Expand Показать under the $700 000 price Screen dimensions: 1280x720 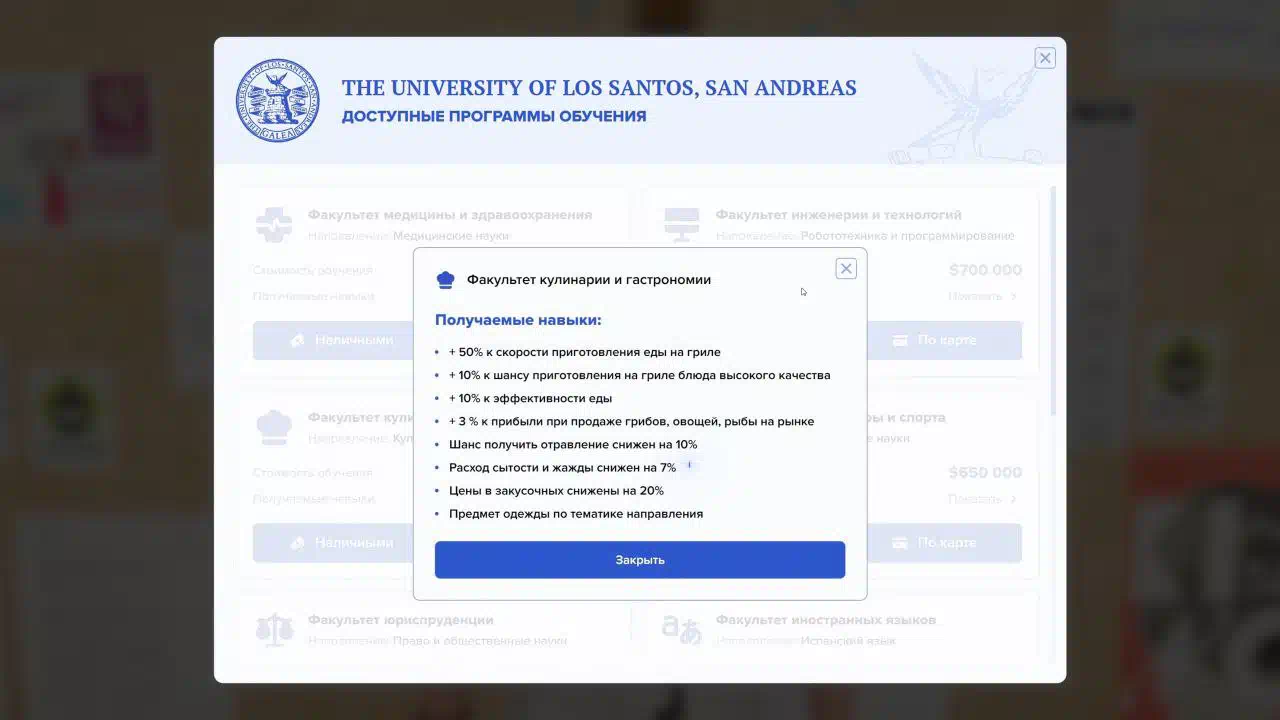pyautogui.click(x=983, y=296)
